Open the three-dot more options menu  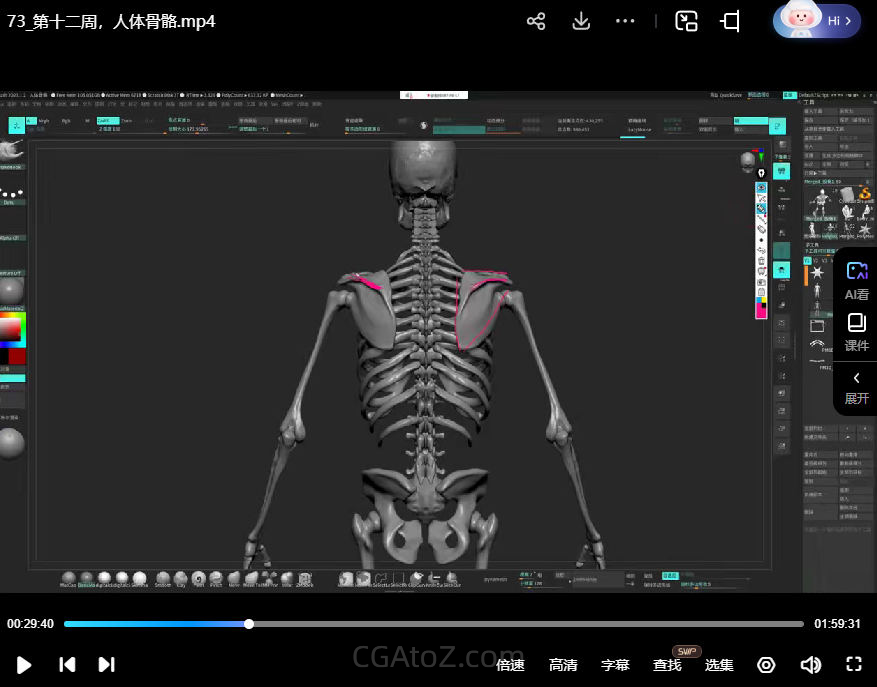(x=625, y=21)
